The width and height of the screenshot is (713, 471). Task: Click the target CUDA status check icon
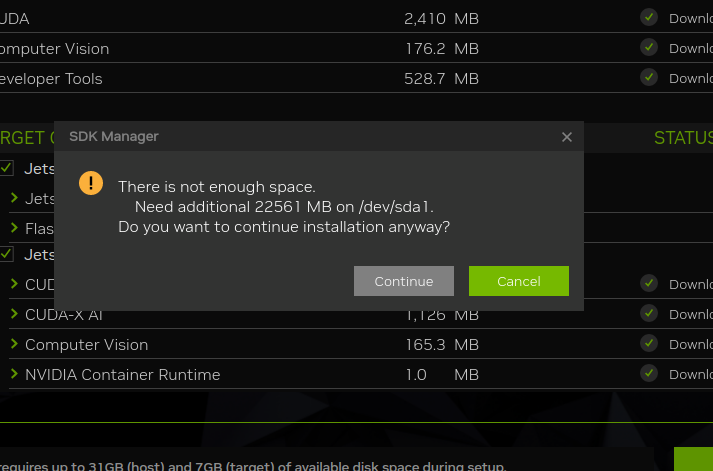(x=649, y=283)
